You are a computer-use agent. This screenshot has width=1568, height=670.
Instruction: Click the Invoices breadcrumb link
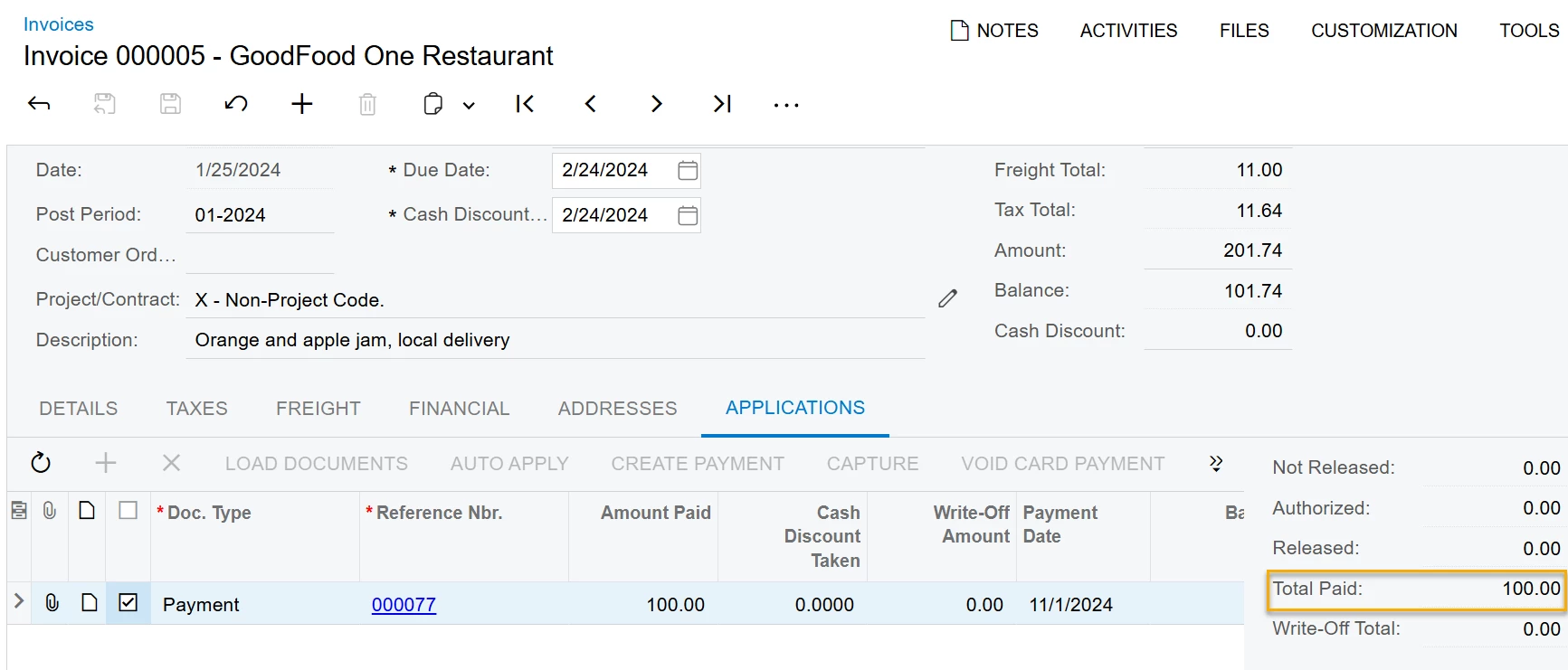point(59,24)
